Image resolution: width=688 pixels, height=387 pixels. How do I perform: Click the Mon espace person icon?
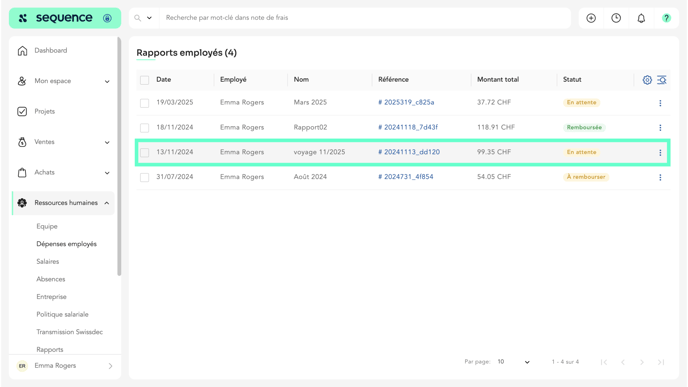22,81
